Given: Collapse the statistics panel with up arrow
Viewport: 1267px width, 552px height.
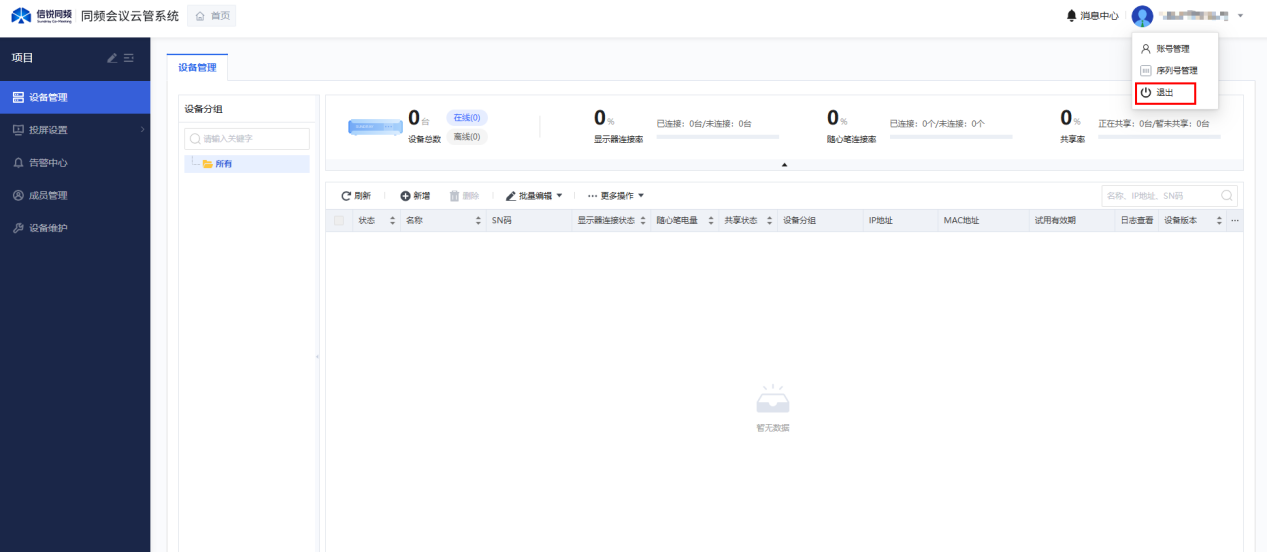Looking at the screenshot, I should tap(784, 164).
